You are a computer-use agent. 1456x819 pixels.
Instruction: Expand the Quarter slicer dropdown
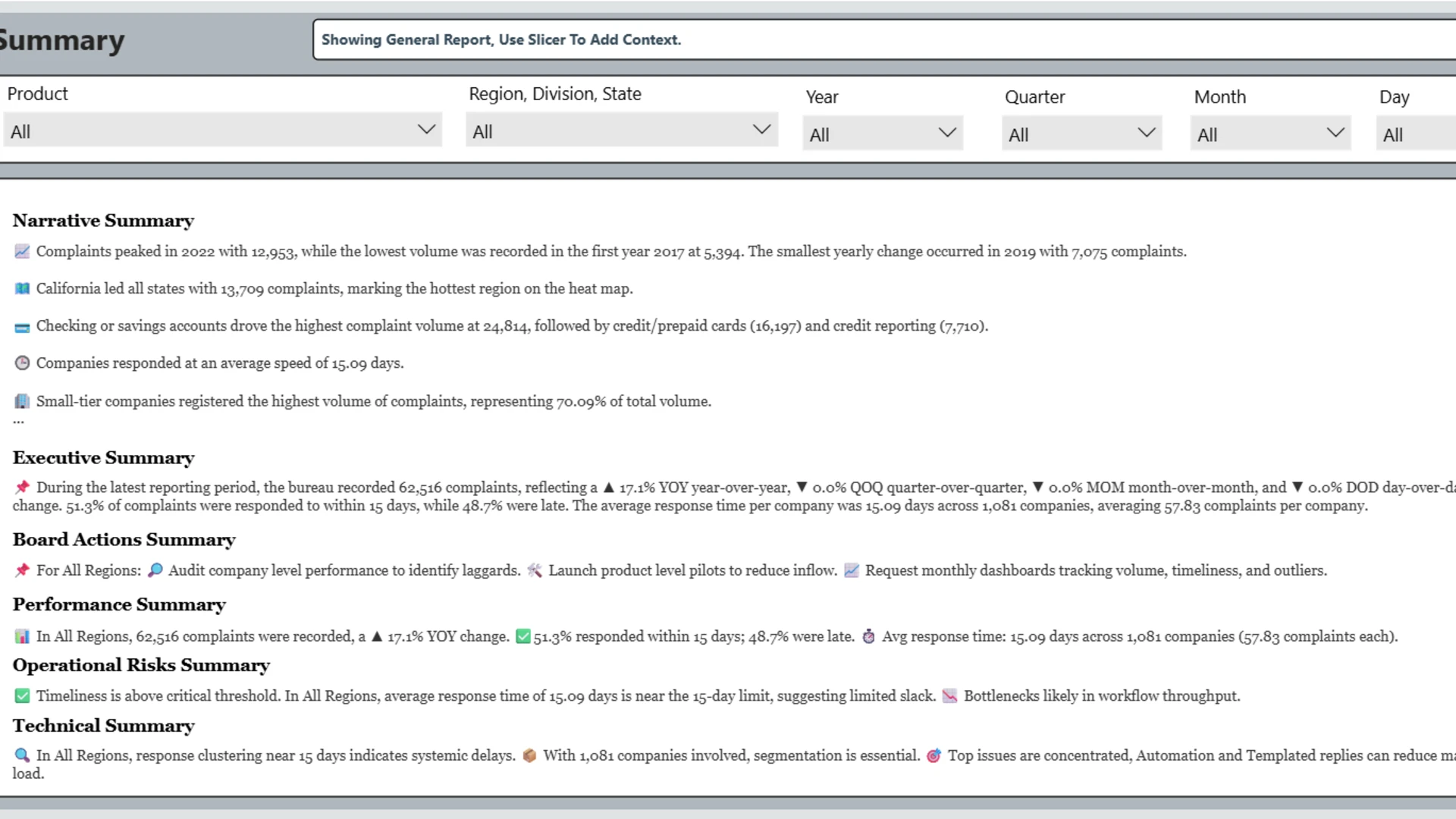[1082, 133]
